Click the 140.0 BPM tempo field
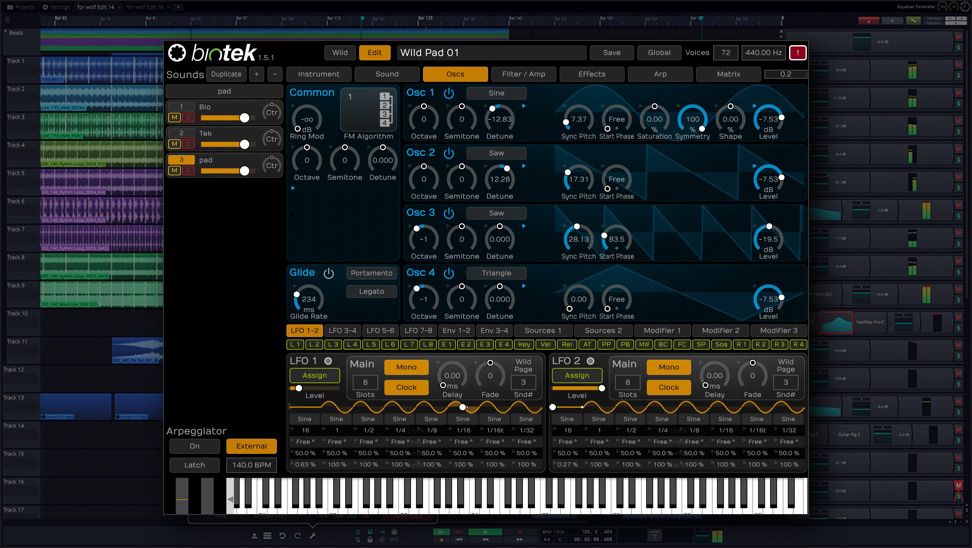Image resolution: width=972 pixels, height=548 pixels. click(251, 465)
